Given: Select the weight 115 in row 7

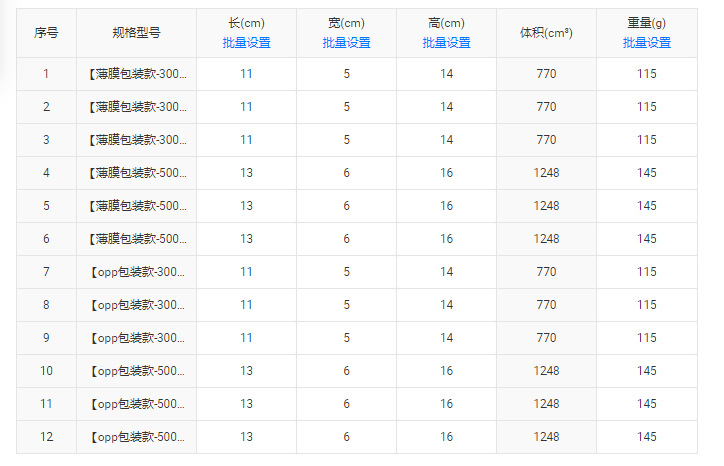Looking at the screenshot, I should 646,272.
